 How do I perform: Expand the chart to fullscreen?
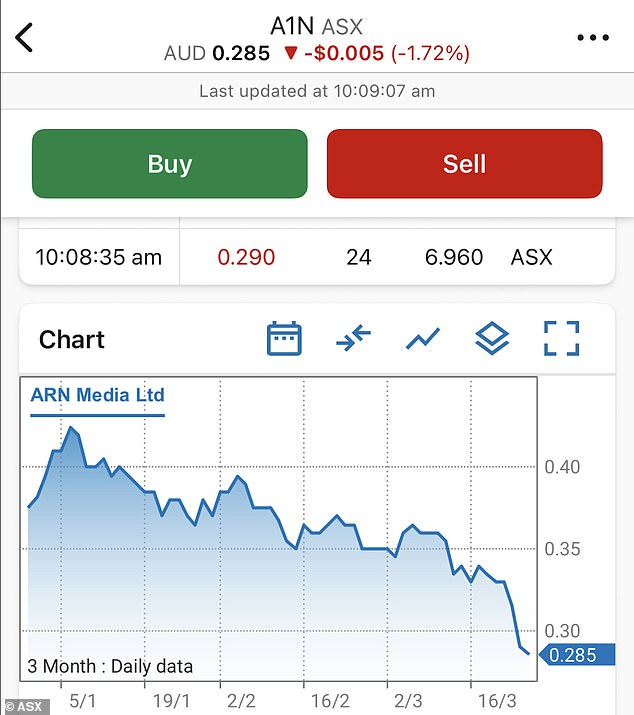pos(562,339)
